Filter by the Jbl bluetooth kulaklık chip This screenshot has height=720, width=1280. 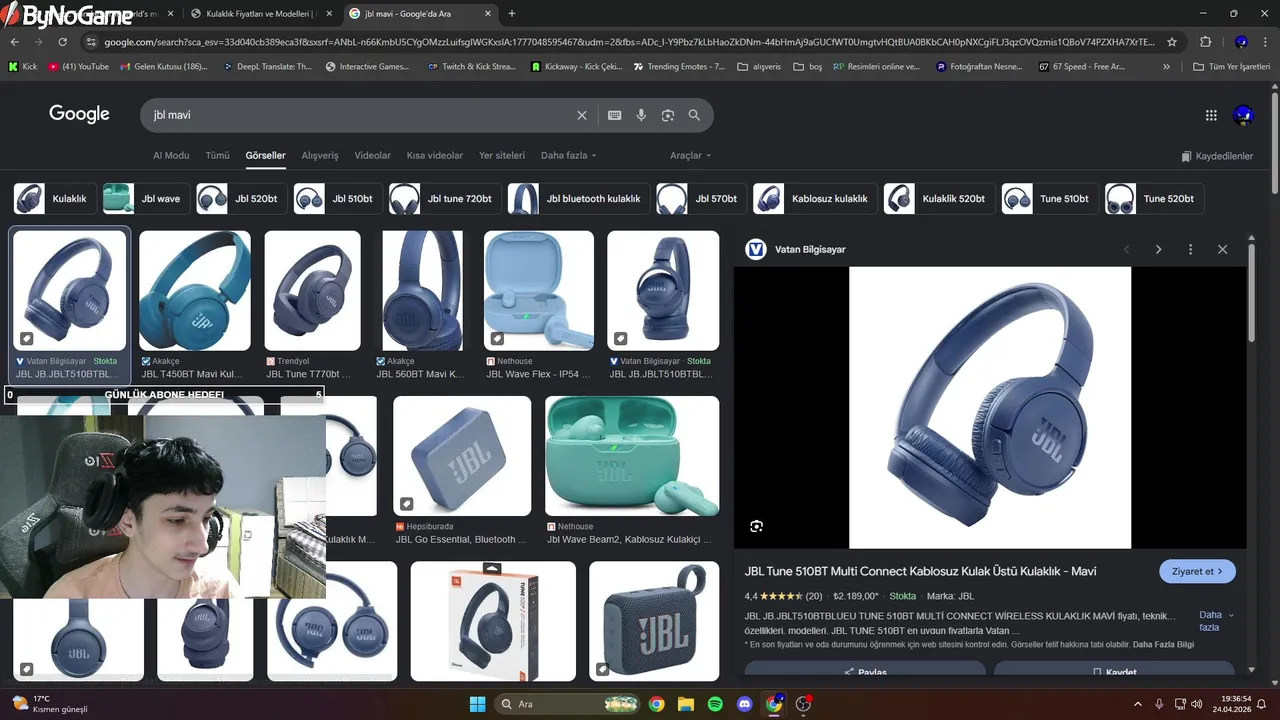pos(578,199)
